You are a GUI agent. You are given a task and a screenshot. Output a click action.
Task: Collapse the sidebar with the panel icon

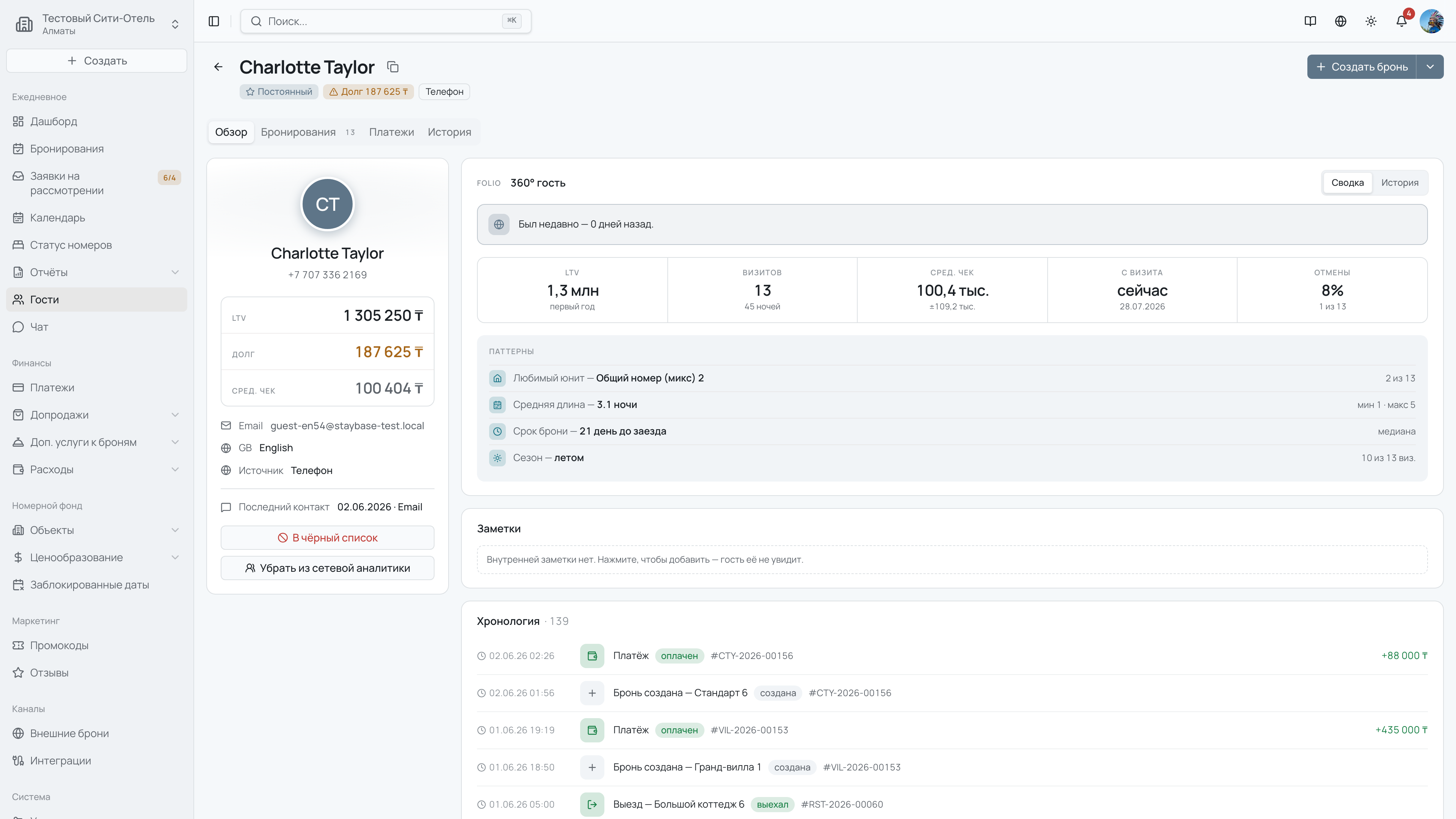(213, 21)
